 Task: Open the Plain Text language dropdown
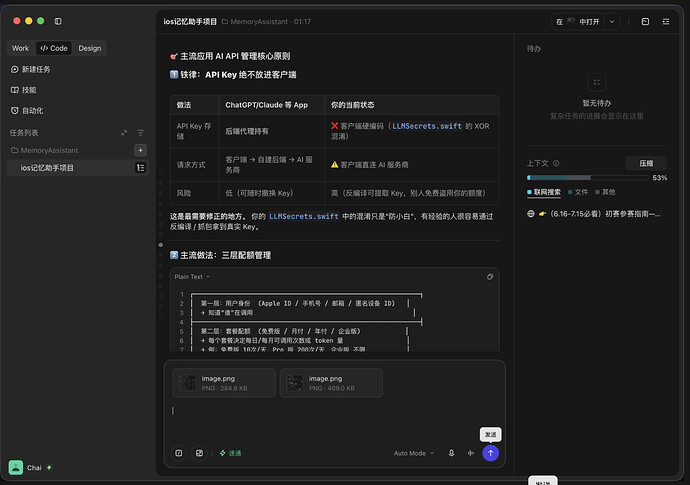pyautogui.click(x=192, y=277)
